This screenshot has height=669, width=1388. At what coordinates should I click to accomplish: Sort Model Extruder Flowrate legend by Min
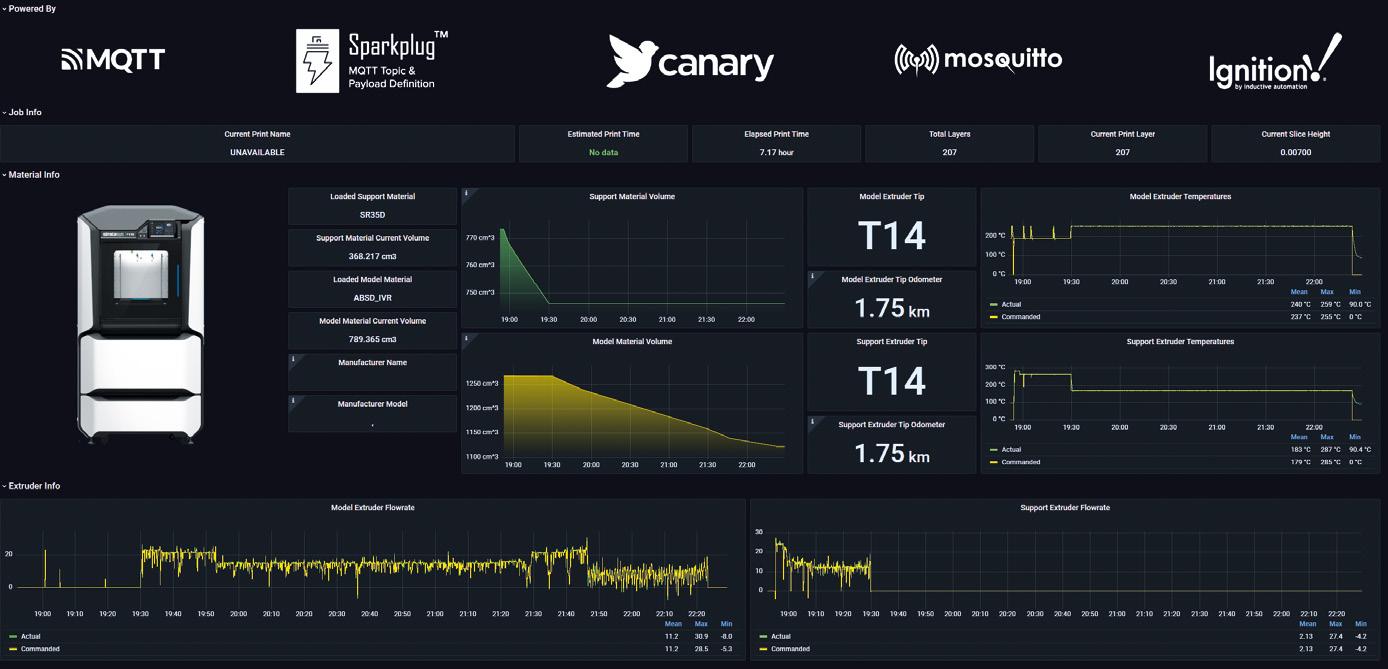(727, 624)
